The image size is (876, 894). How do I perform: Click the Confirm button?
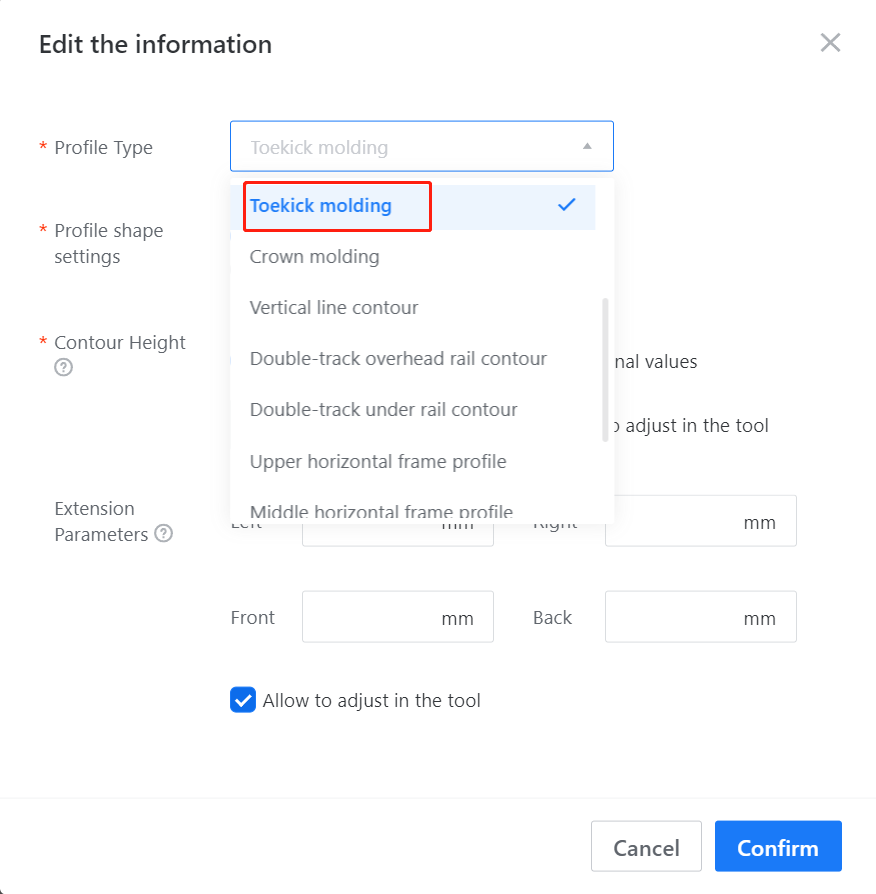(x=777, y=847)
